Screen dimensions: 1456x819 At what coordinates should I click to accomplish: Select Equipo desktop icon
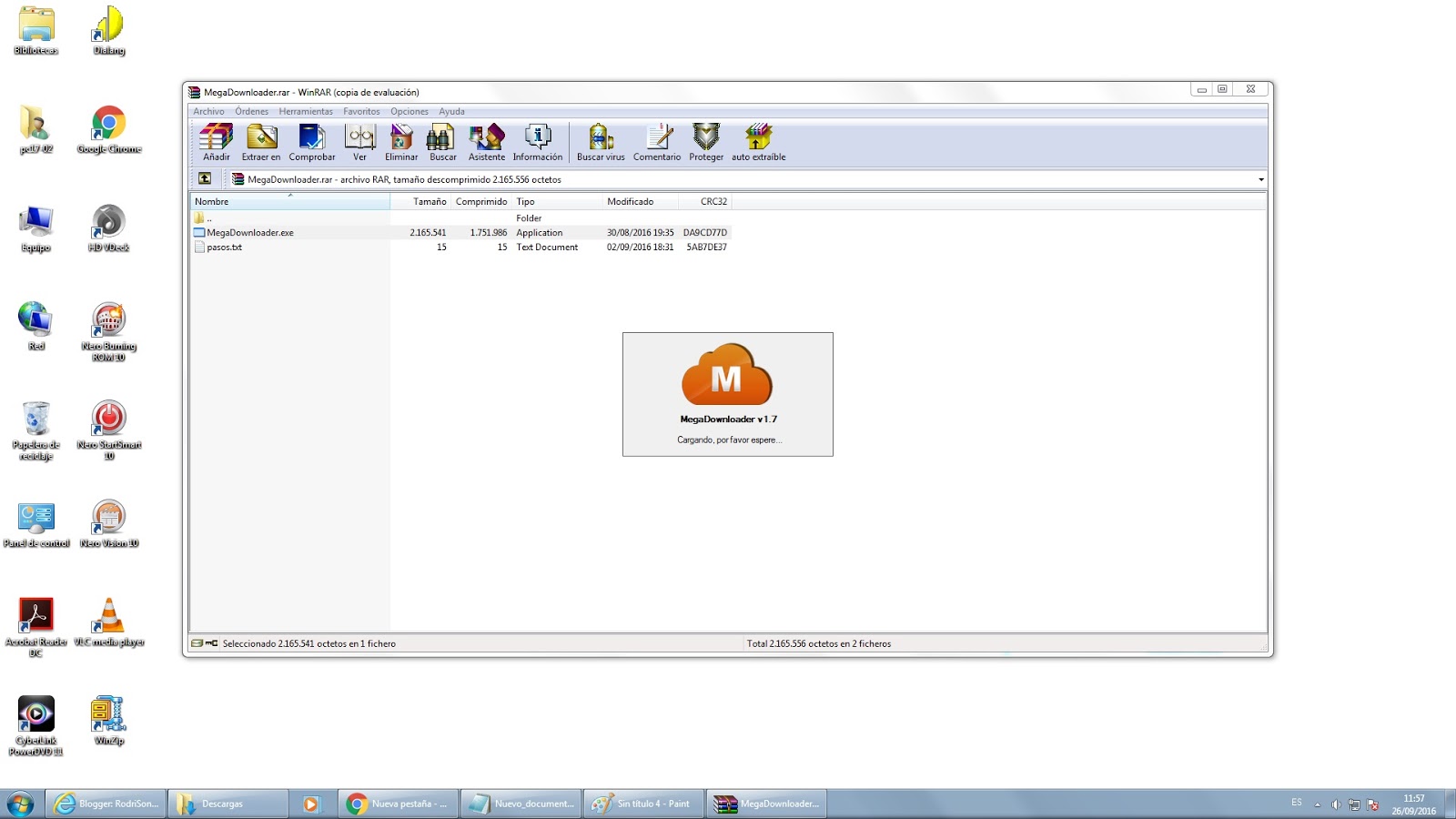36,228
